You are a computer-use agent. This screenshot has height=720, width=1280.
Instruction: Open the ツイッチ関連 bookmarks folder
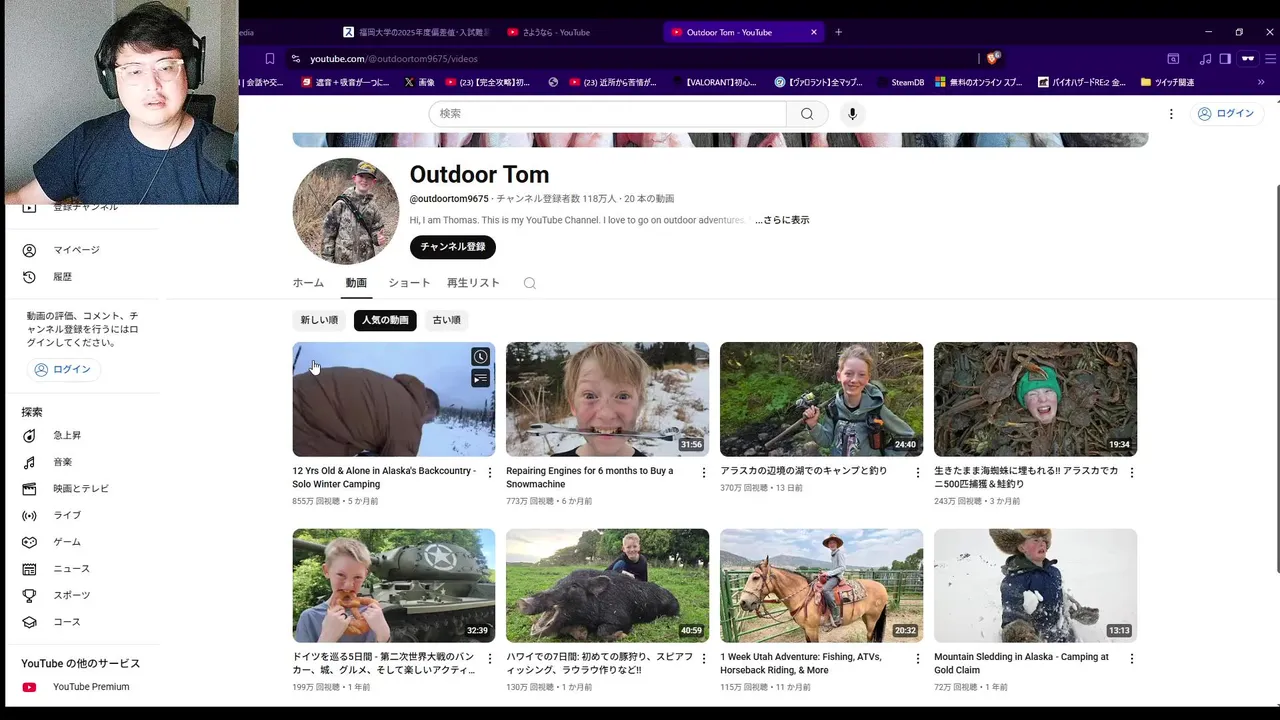click(1167, 82)
